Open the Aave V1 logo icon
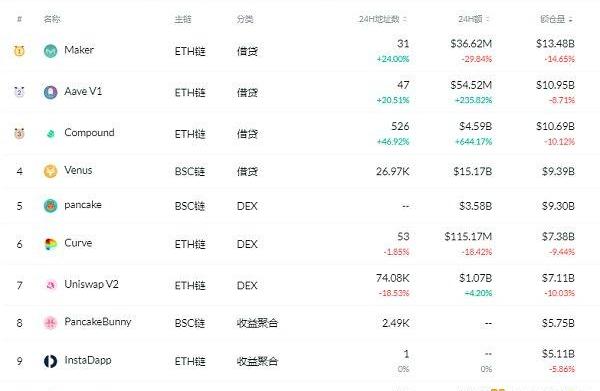Screen dimensions: 600x391 (x=51, y=92)
